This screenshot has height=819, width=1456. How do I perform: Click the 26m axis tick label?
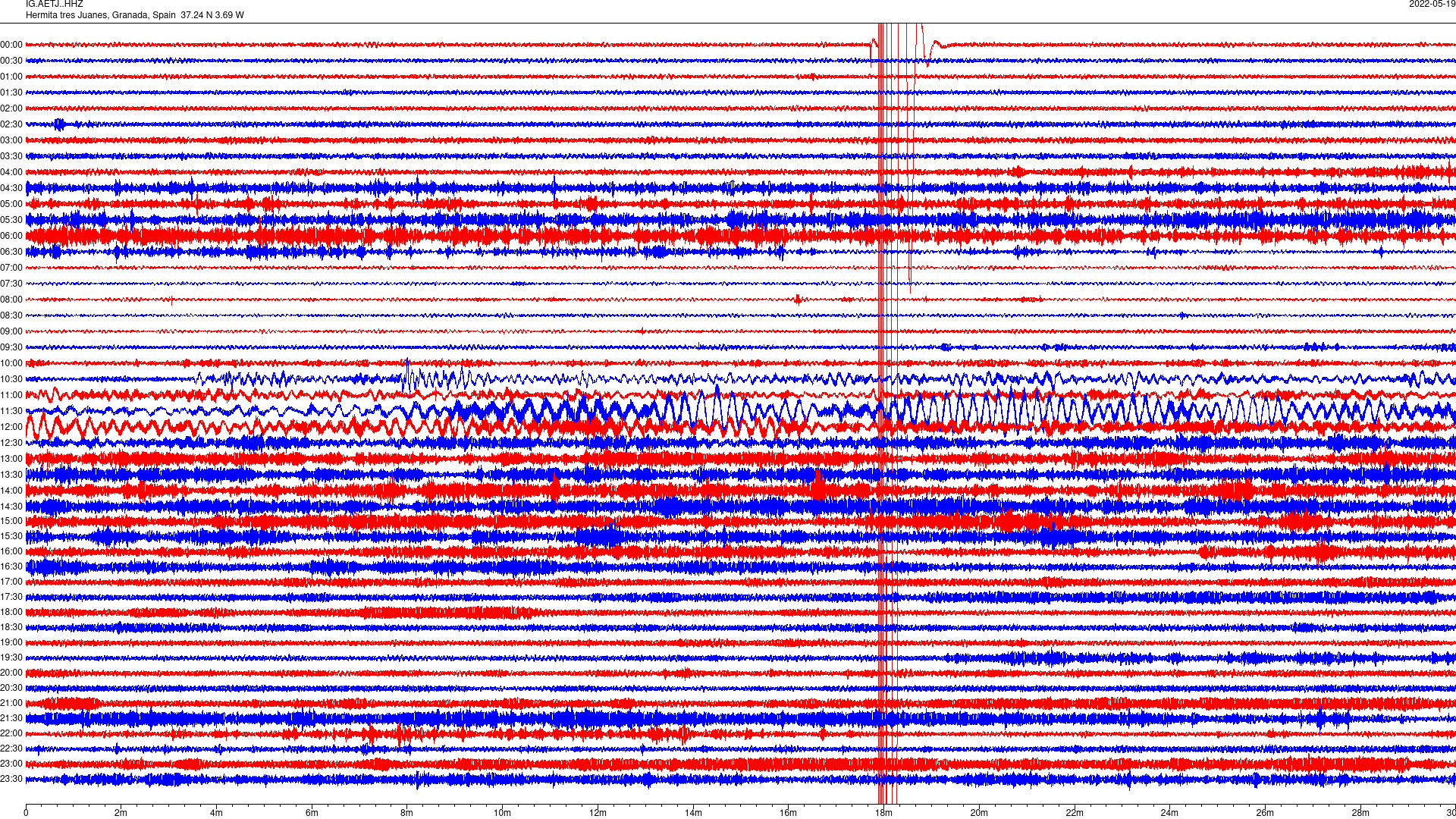click(1265, 813)
